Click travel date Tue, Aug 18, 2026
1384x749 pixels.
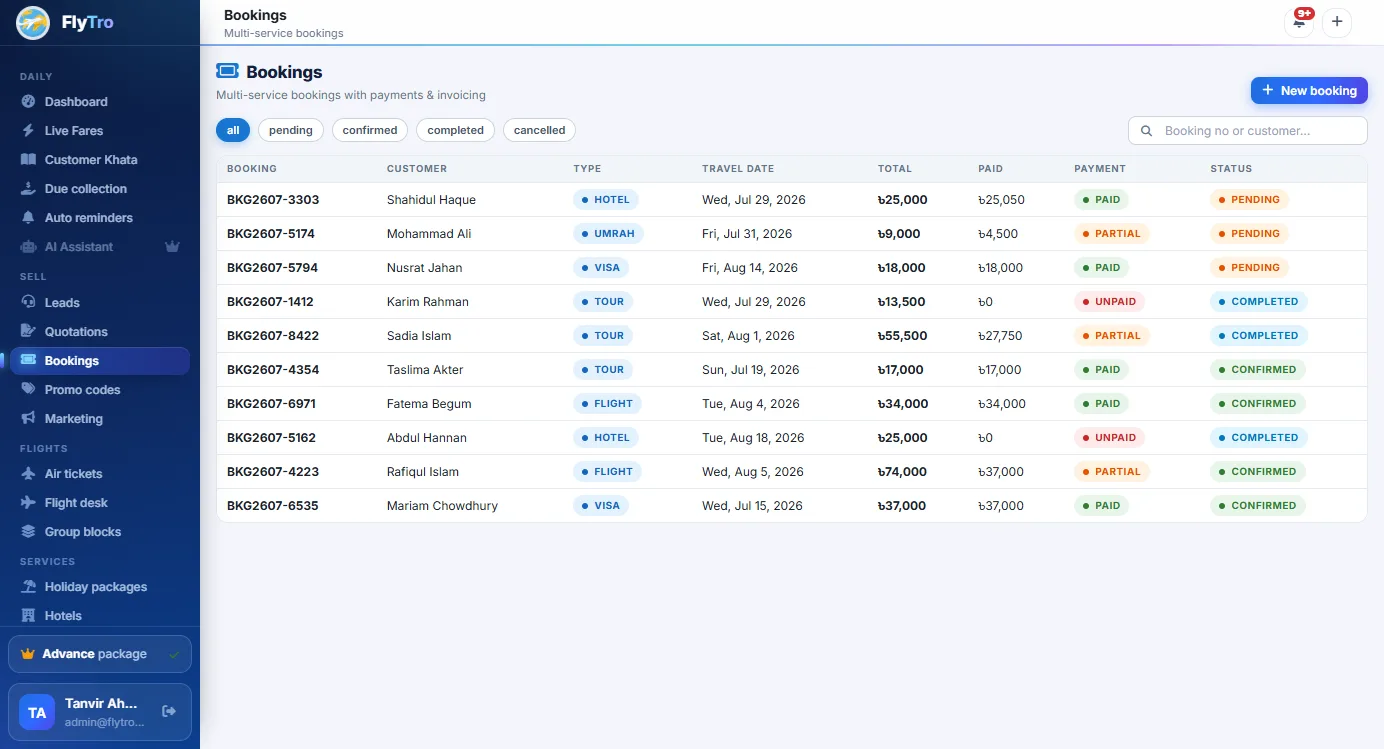pyautogui.click(x=753, y=438)
